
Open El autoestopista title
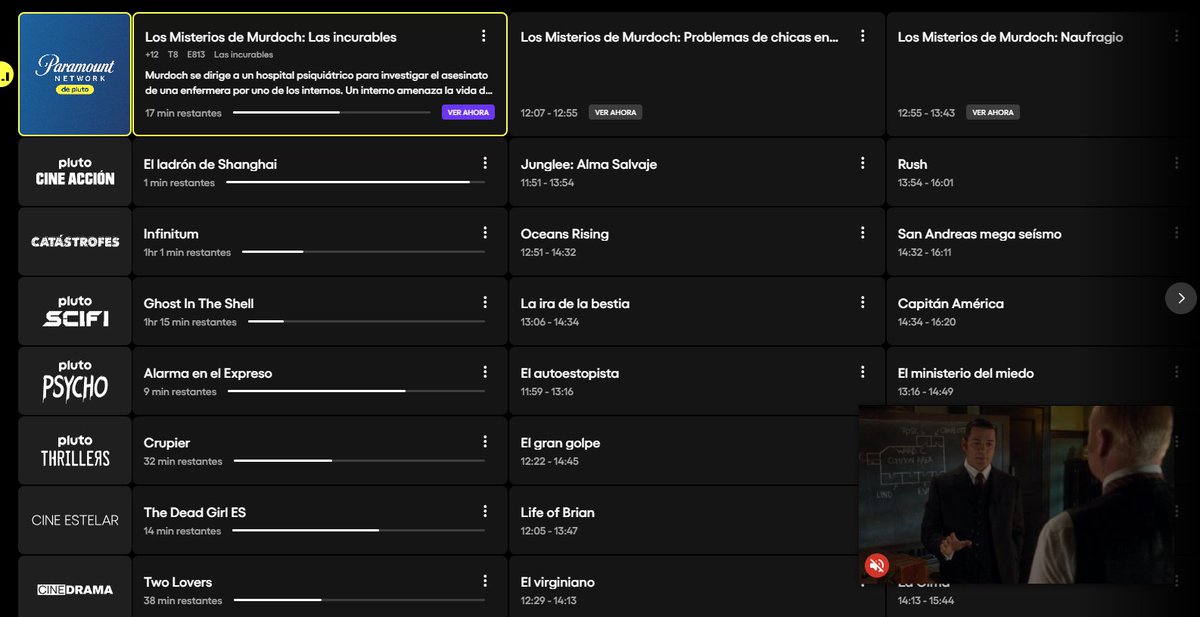click(x=570, y=373)
